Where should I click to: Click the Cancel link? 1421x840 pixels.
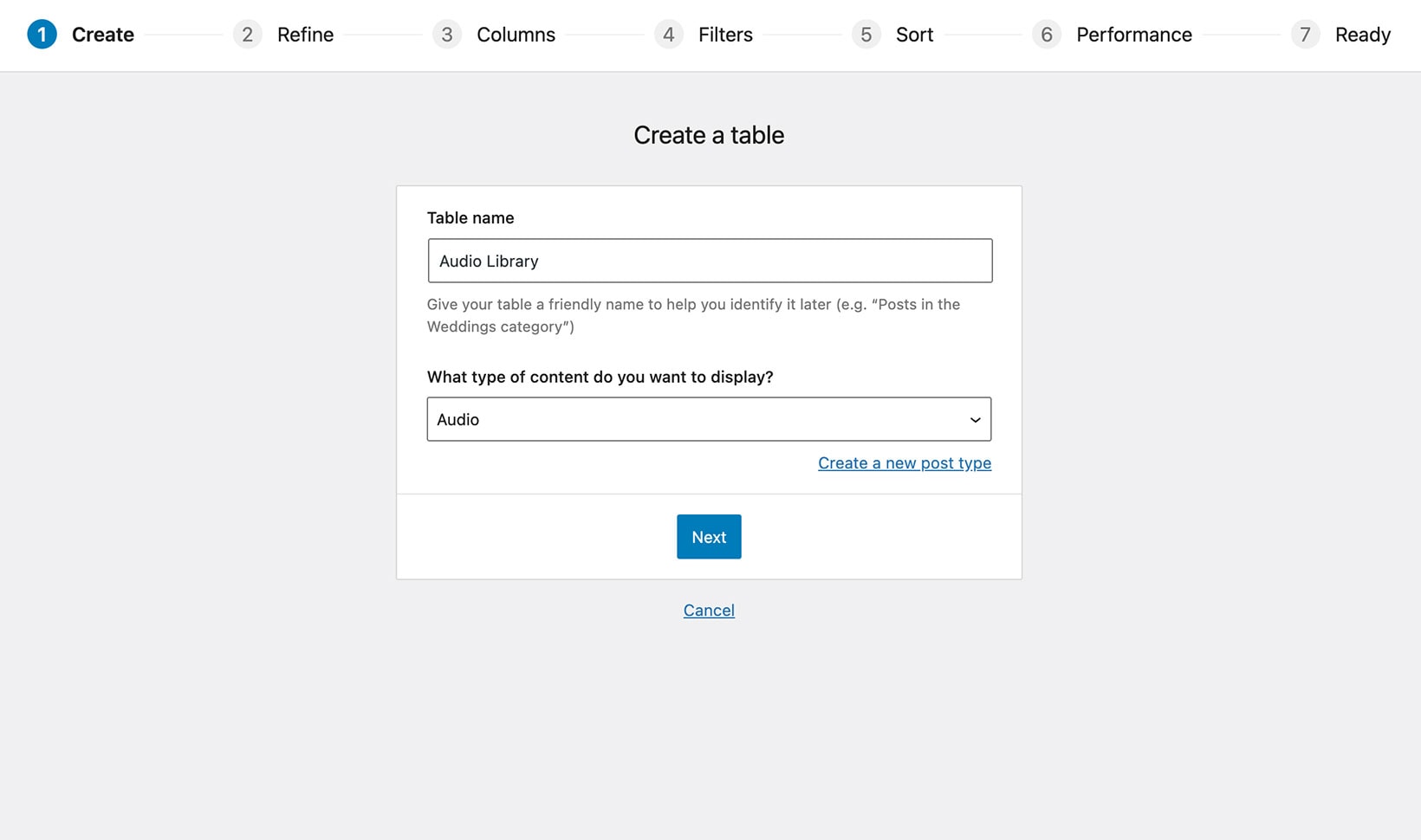pyautogui.click(x=709, y=610)
